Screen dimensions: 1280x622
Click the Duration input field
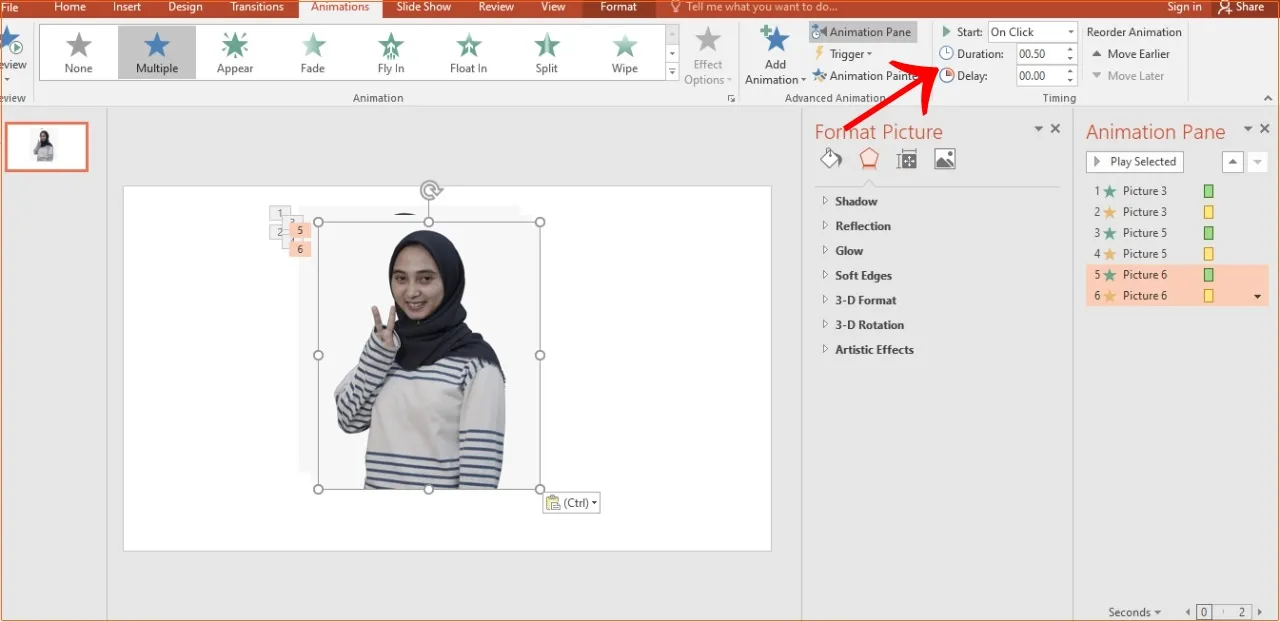tap(1039, 54)
